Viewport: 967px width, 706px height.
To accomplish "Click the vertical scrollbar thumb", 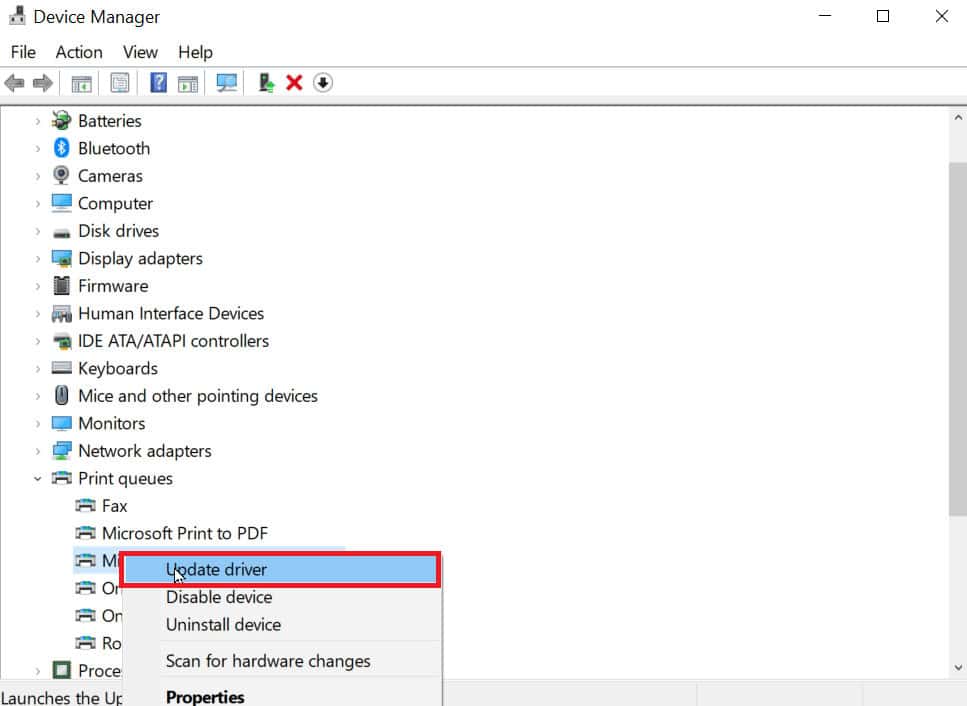I will [957, 339].
